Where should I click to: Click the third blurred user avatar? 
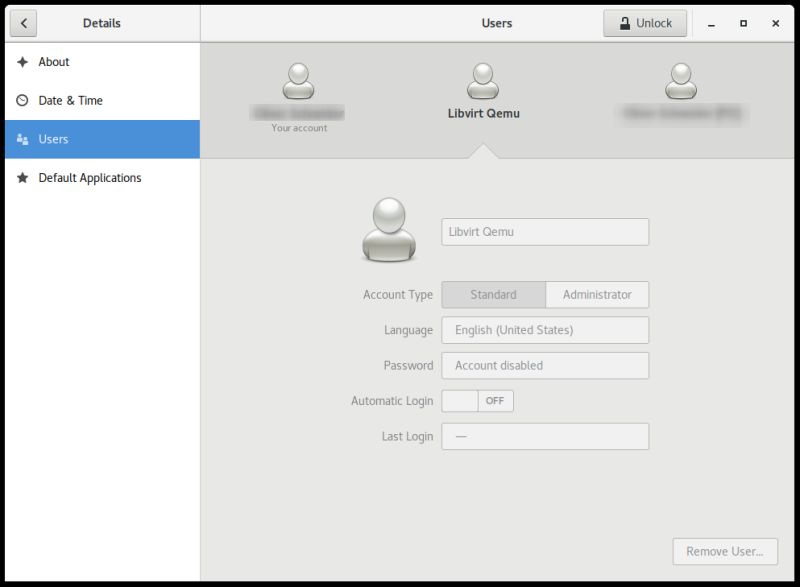(x=683, y=80)
